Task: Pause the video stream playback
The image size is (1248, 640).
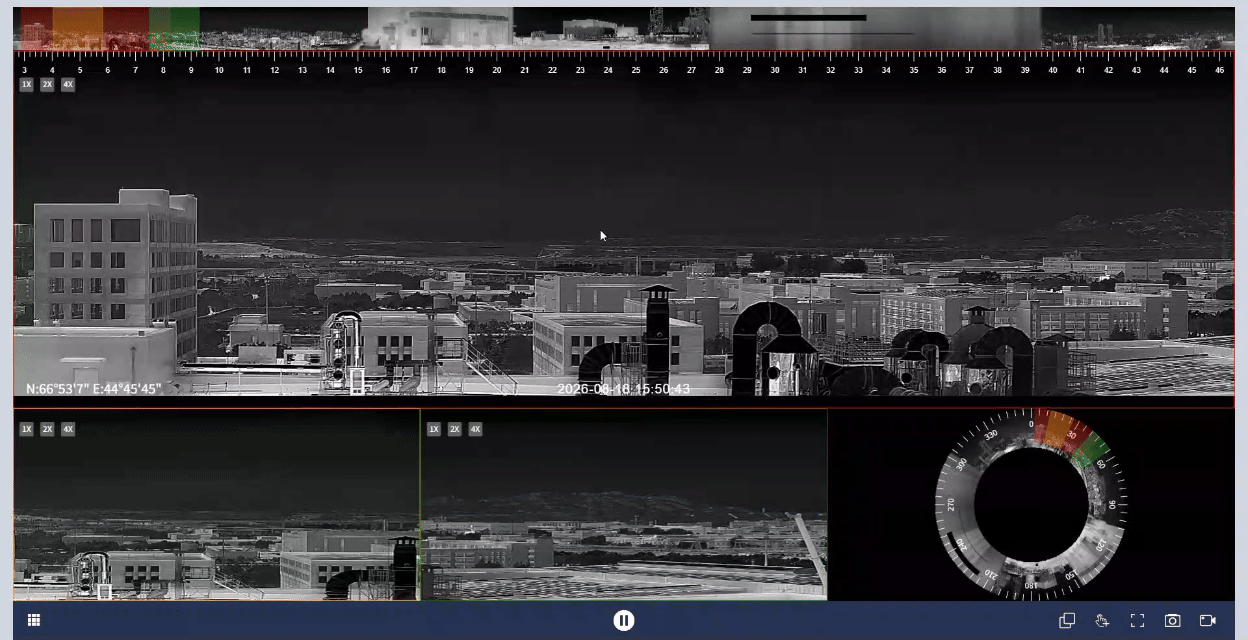Action: click(x=623, y=620)
